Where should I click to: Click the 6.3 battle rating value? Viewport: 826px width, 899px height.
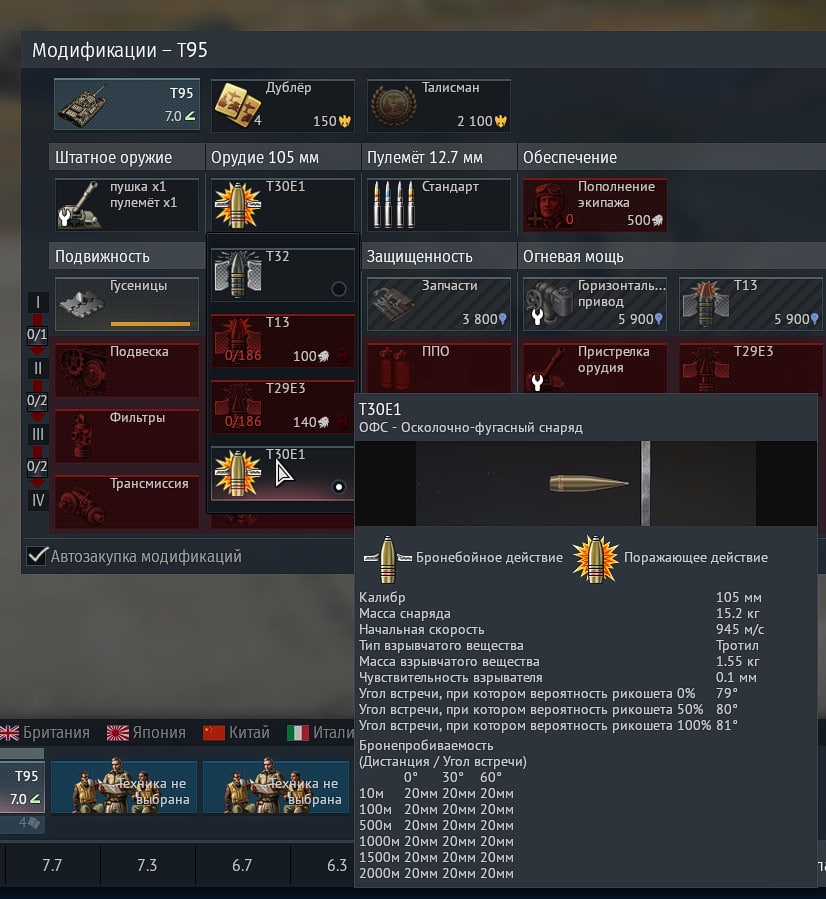336,865
